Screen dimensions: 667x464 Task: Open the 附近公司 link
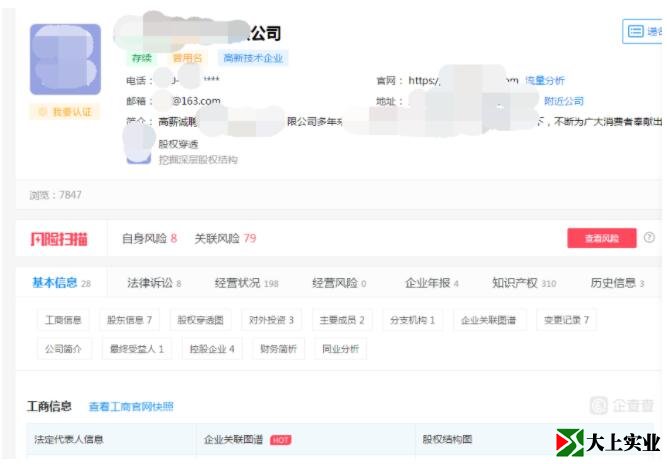tap(563, 101)
